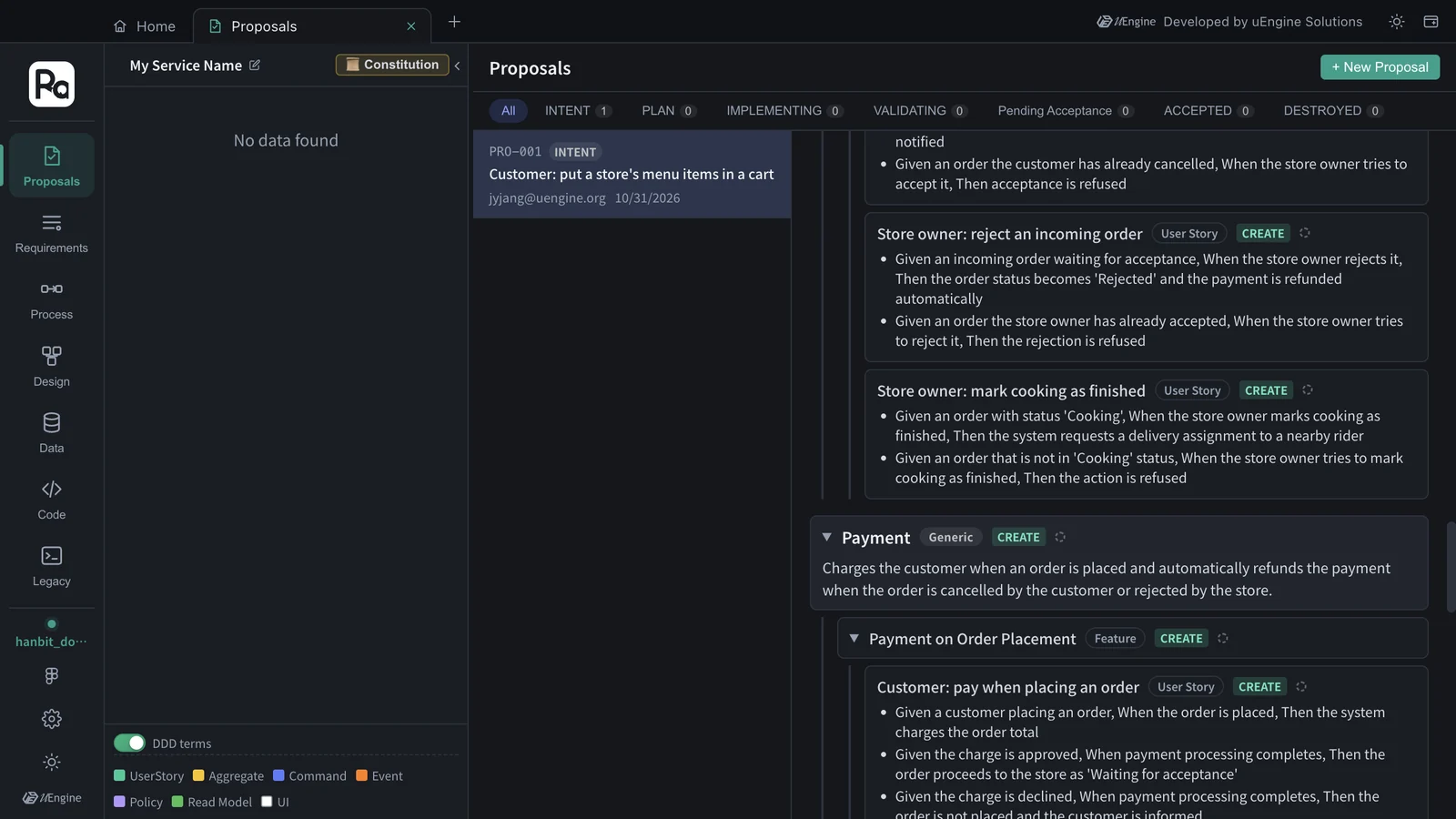This screenshot has width=1456, height=819.
Task: Toggle the DDD terms switch
Action: coord(129,743)
